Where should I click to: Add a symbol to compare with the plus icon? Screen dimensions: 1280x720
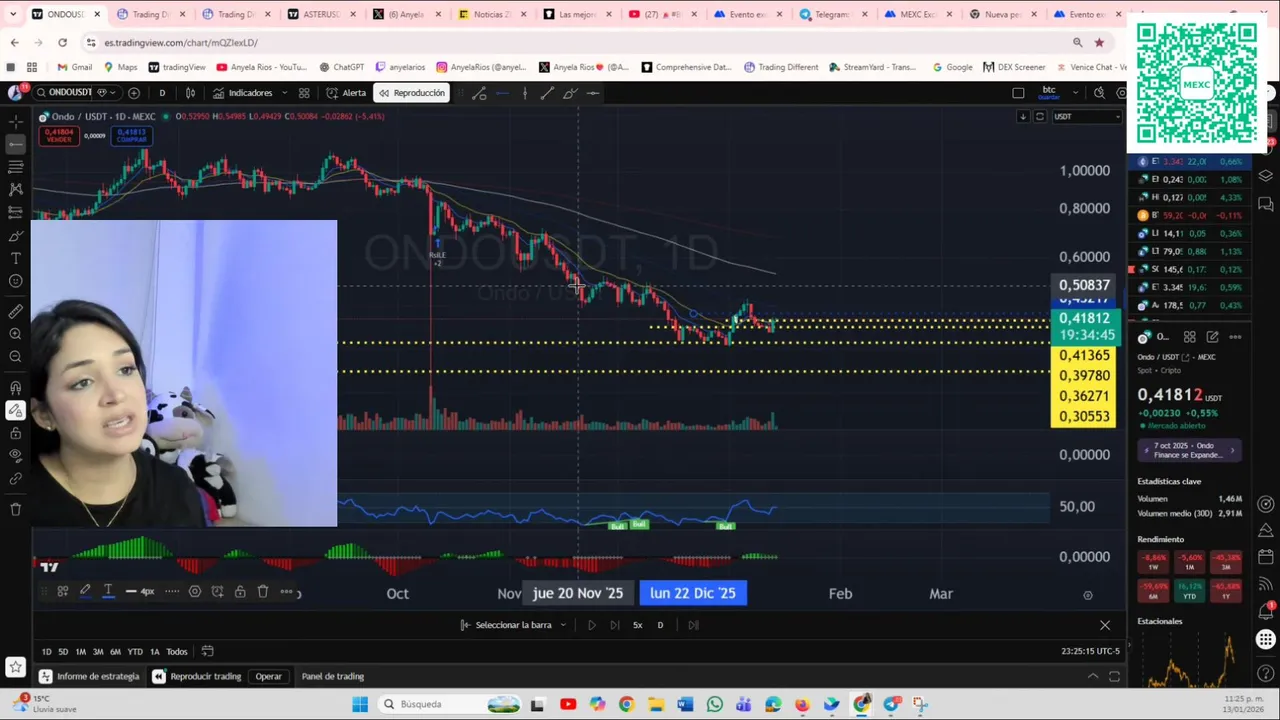tap(134, 93)
